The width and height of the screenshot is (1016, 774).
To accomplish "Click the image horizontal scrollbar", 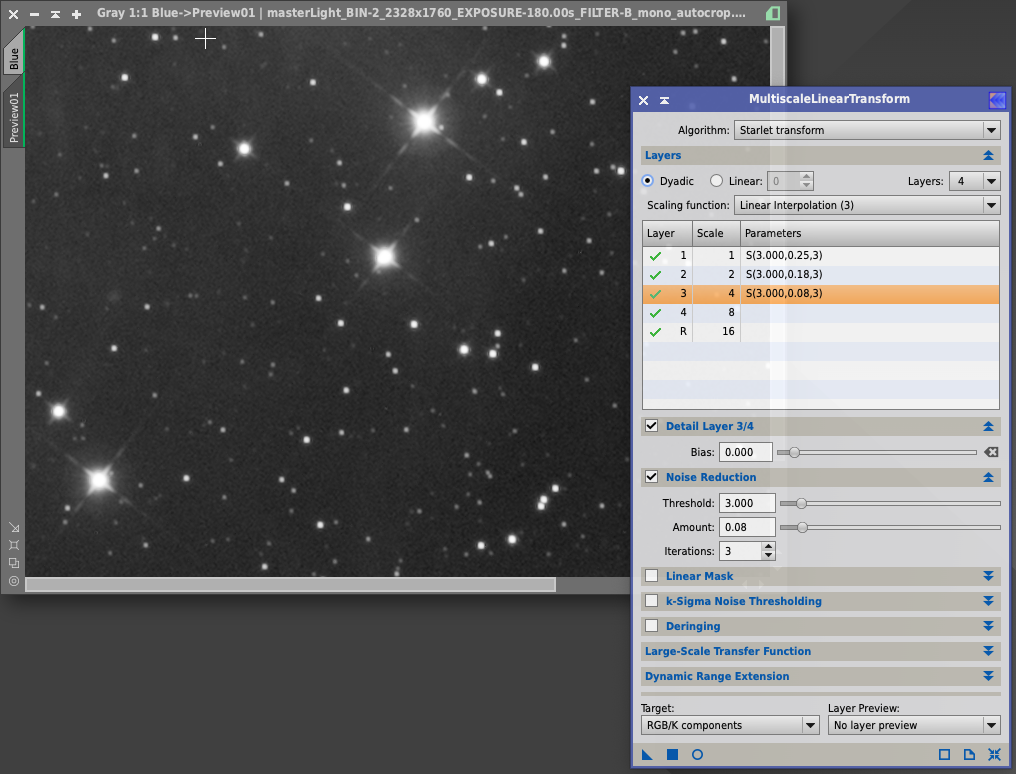I will click(x=290, y=584).
